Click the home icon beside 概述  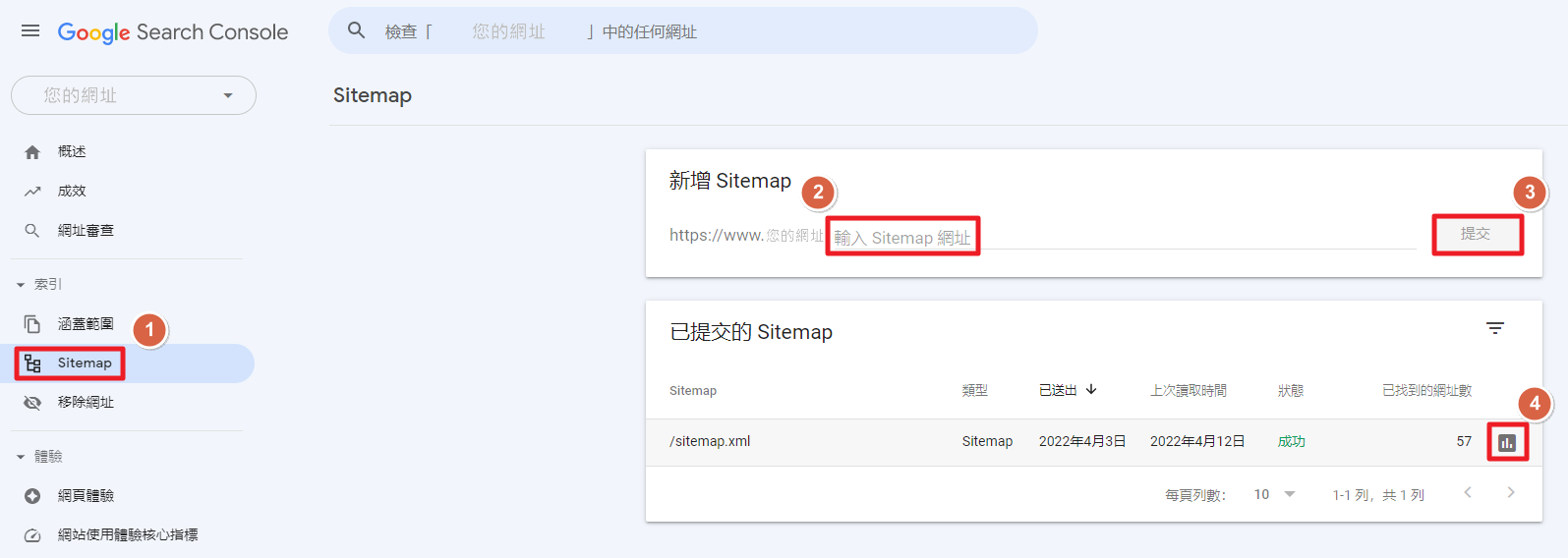click(x=32, y=152)
